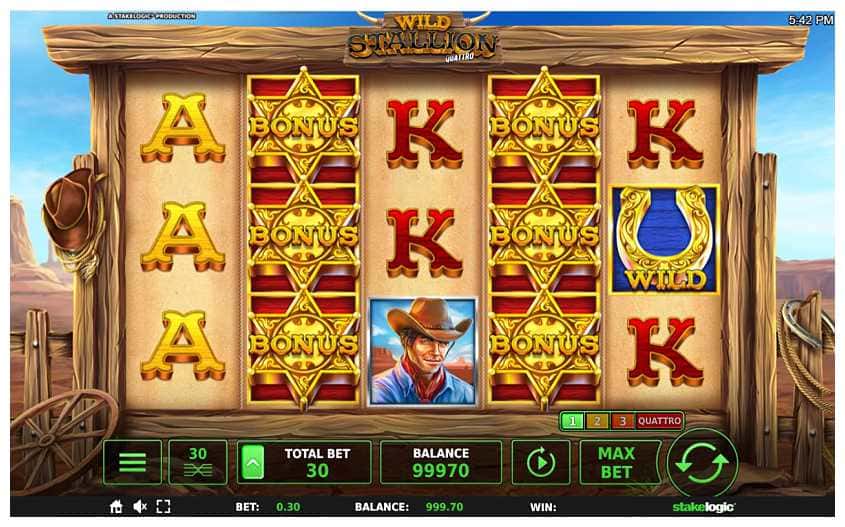Open the hamburger game menu

click(132, 462)
